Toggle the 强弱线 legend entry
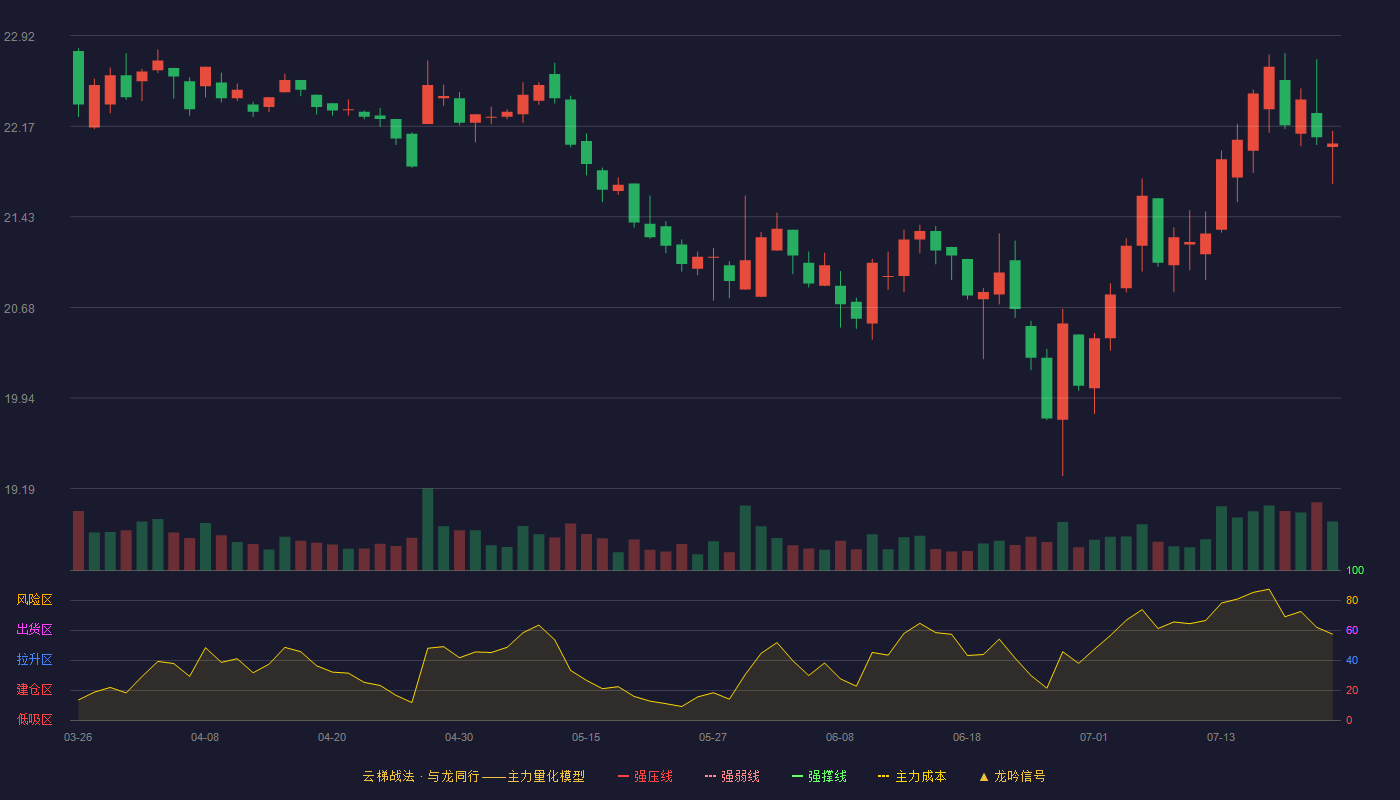The height and width of the screenshot is (800, 1400). [x=732, y=776]
